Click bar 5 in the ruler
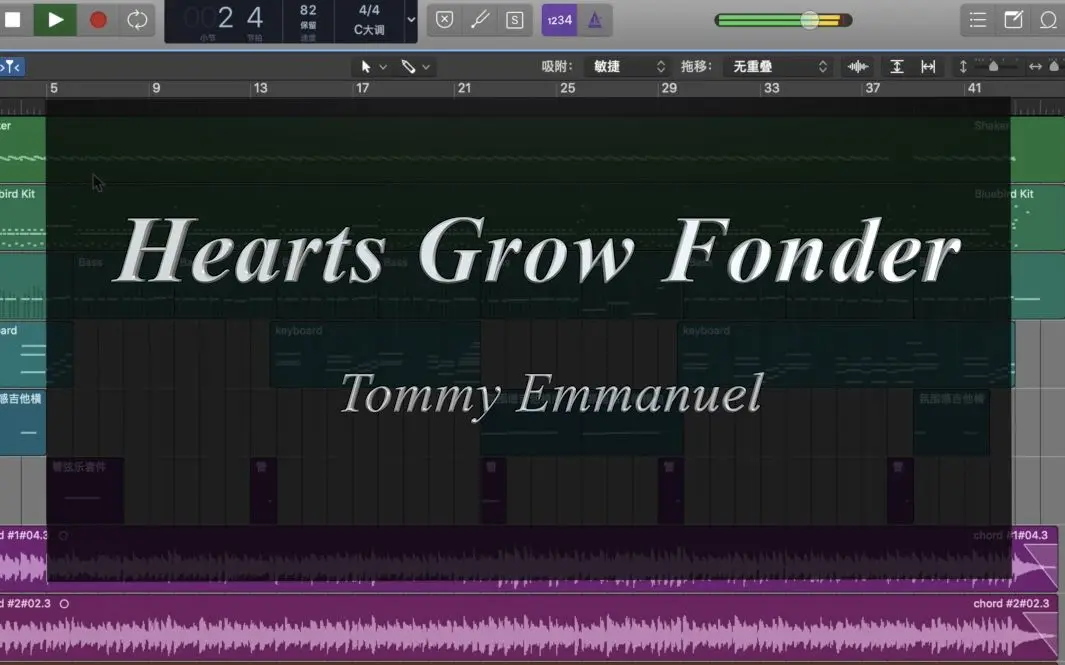This screenshot has height=665, width=1065. pyautogui.click(x=54, y=88)
